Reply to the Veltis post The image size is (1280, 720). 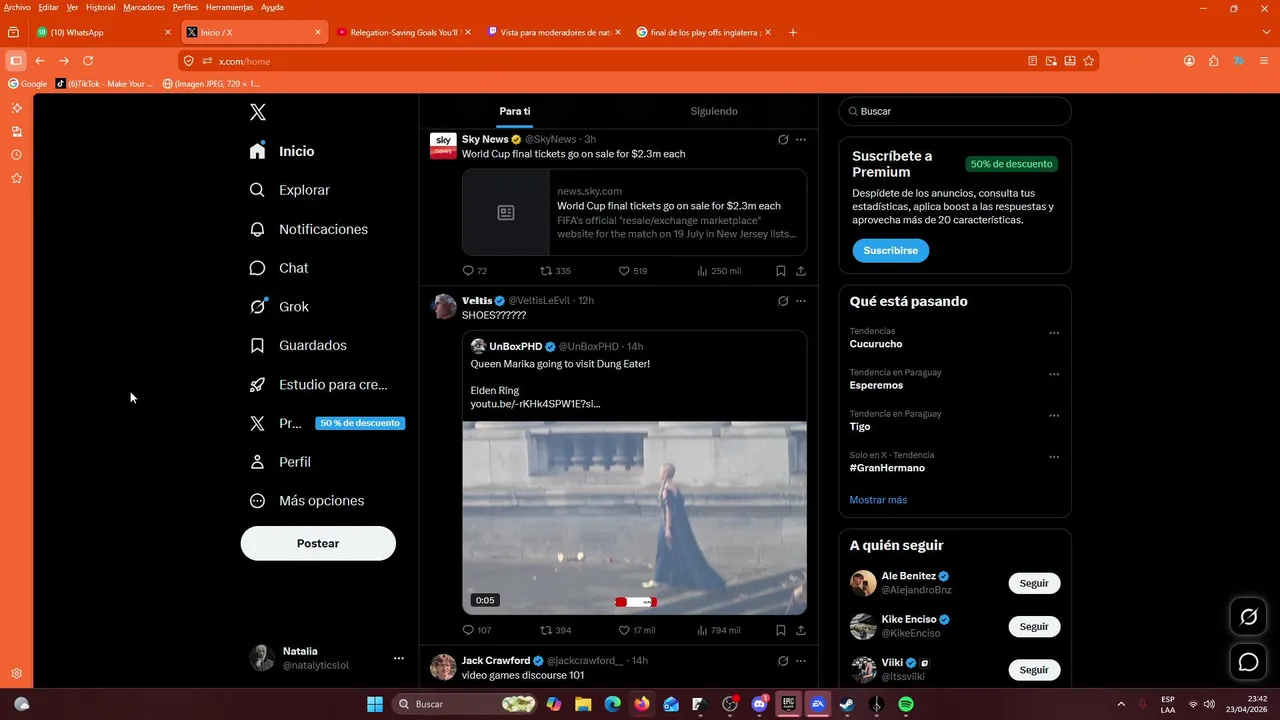477,631
